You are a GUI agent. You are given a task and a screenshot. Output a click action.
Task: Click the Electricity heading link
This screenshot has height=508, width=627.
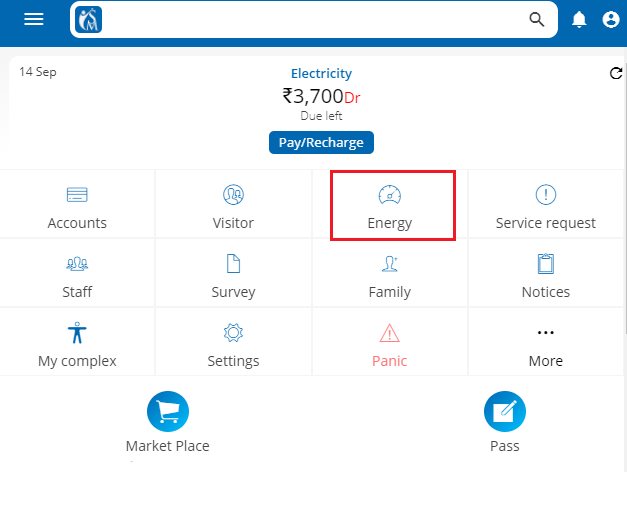click(x=321, y=74)
